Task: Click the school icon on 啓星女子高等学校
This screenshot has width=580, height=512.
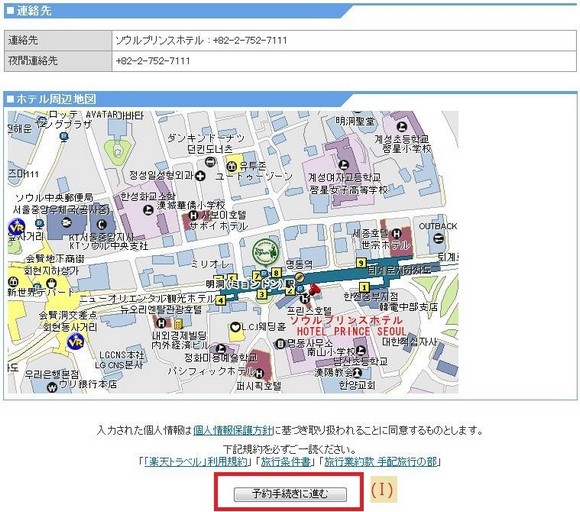Action: [x=344, y=165]
